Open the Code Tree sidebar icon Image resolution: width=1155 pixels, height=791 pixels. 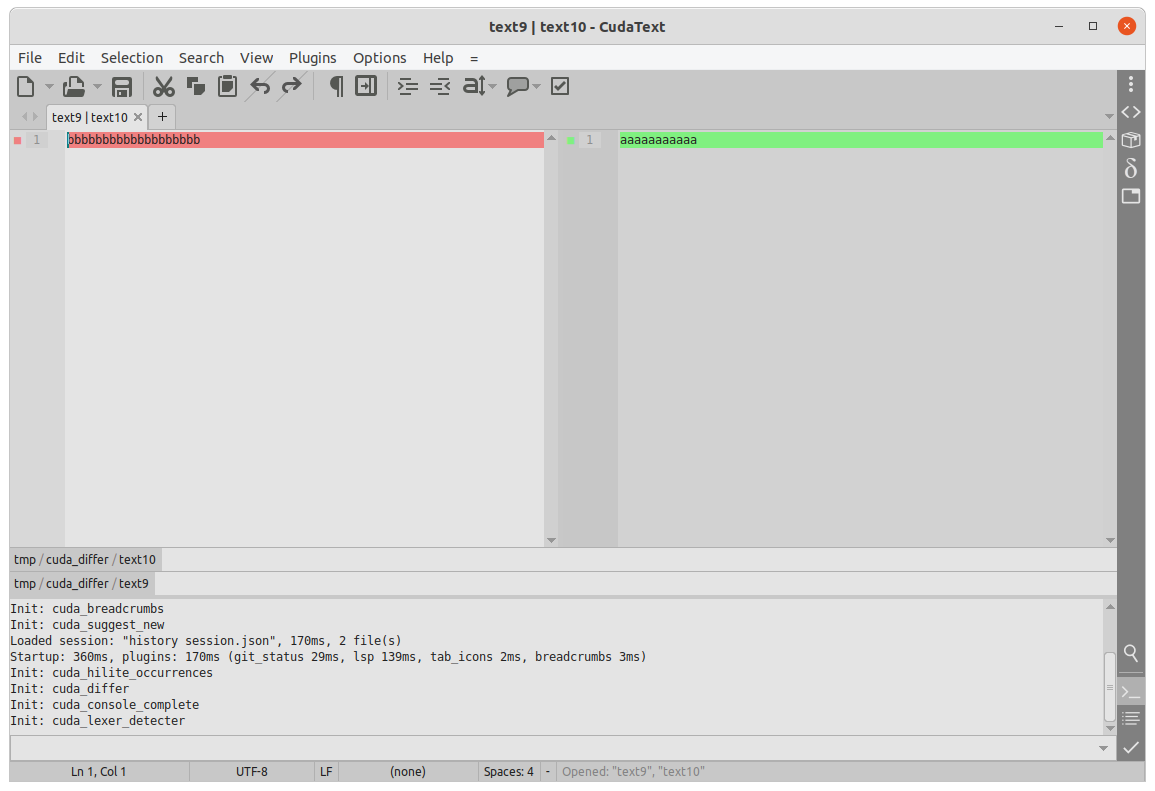(x=1131, y=112)
